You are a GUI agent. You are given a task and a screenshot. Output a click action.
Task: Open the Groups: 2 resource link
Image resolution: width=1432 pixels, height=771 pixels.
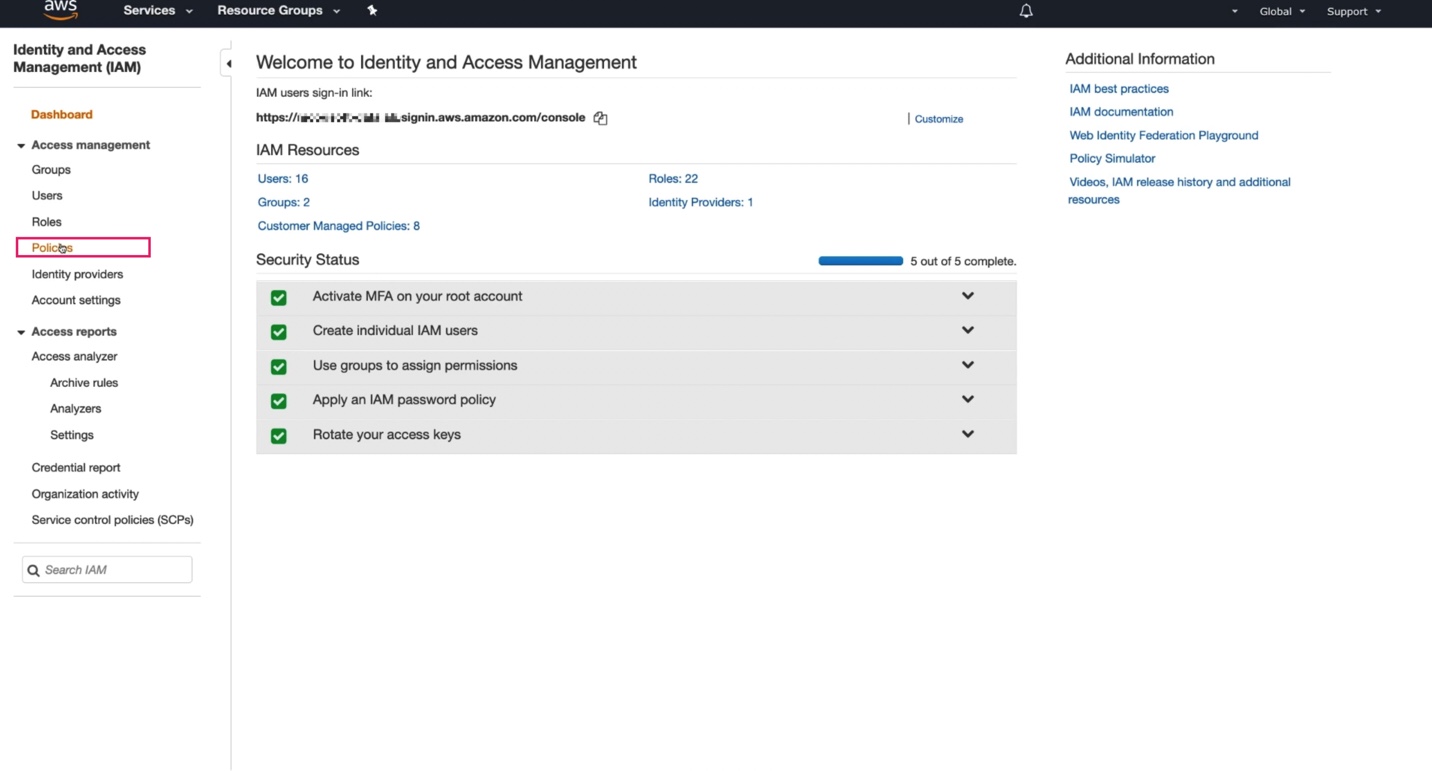tap(284, 202)
